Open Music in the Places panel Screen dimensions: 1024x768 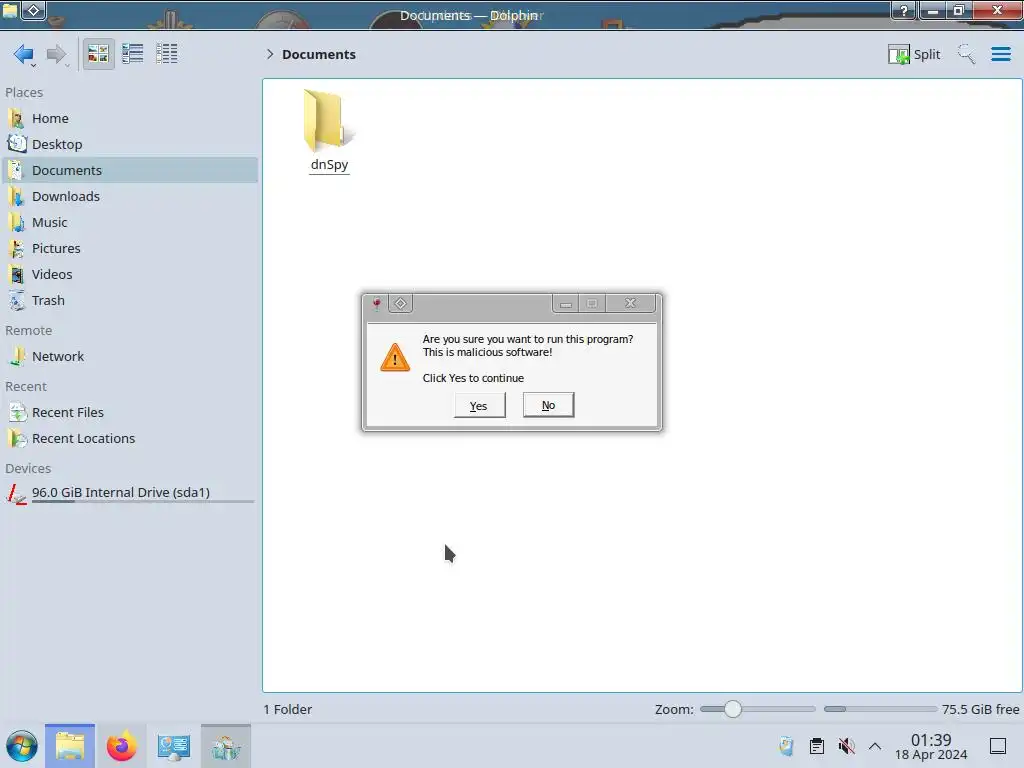131,223
